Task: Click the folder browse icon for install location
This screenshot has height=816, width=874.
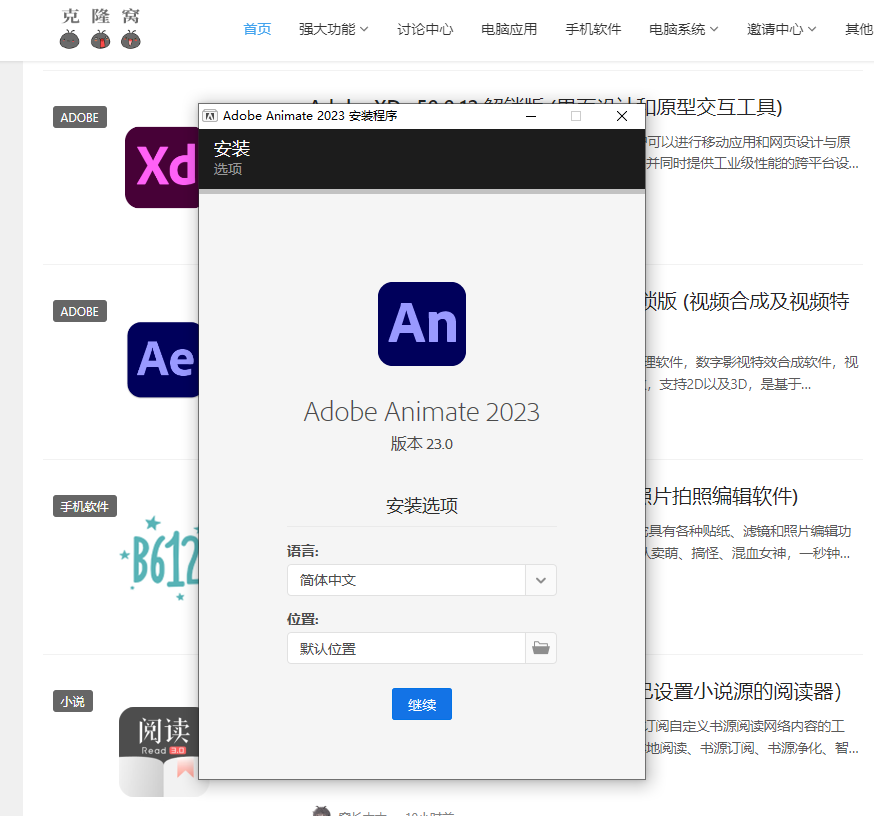Action: 540,648
